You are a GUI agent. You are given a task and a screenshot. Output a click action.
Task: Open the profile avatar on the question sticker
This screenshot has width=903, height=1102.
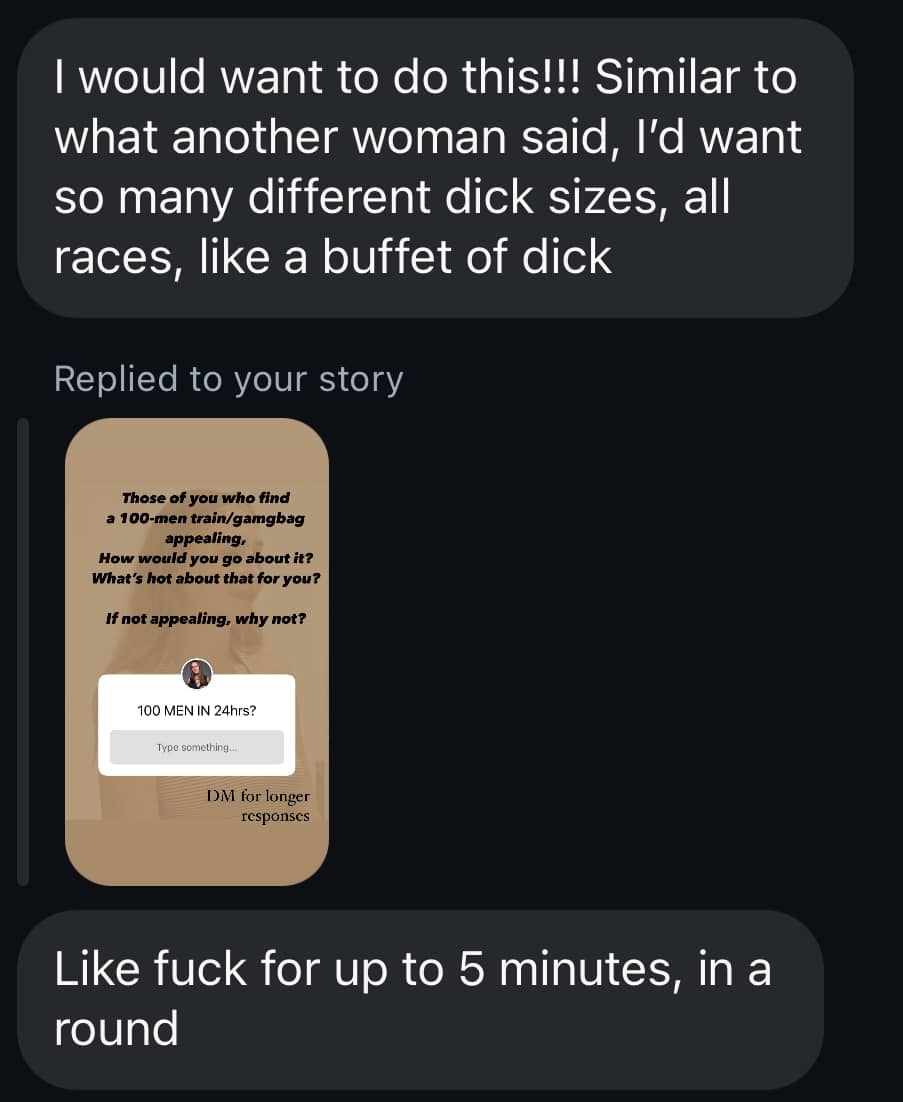pos(197,674)
